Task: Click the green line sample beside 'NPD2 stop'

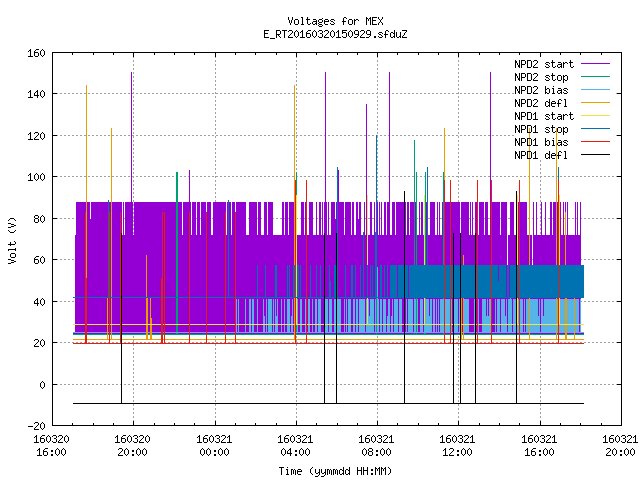Action: [595, 77]
